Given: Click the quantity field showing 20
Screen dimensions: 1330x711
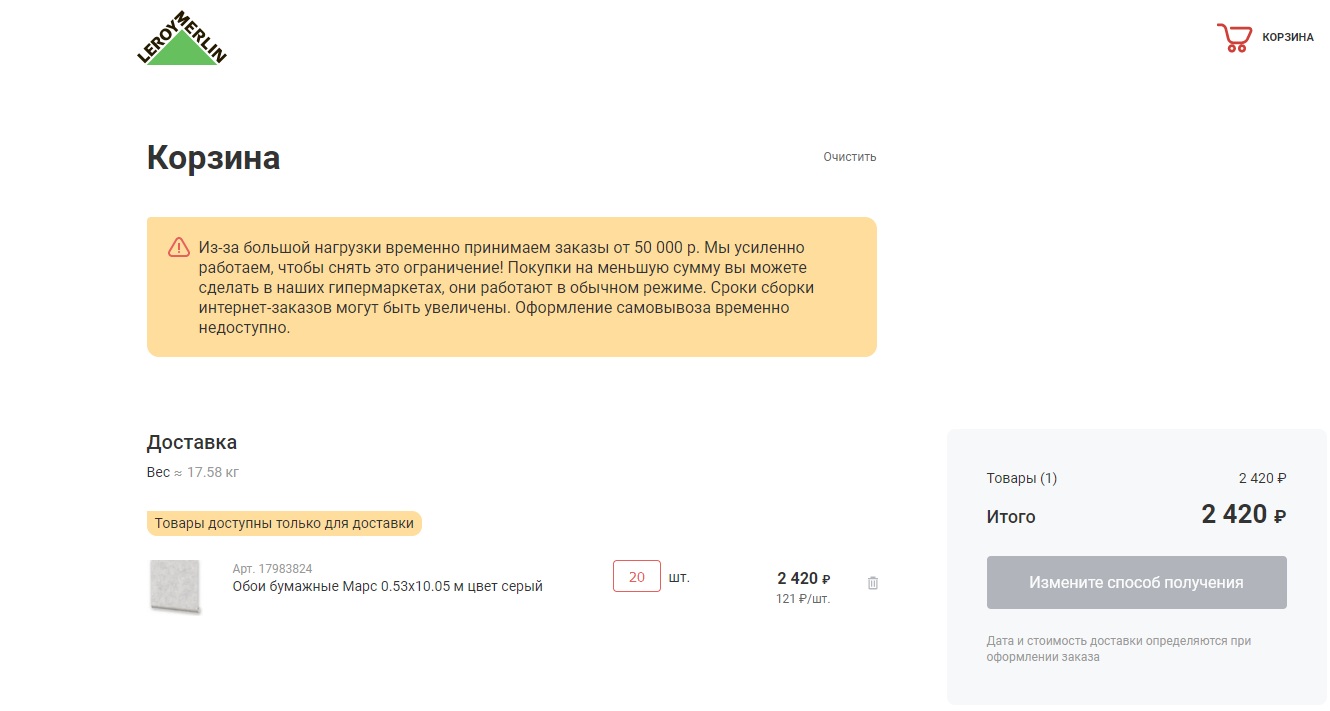Looking at the screenshot, I should tap(636, 577).
